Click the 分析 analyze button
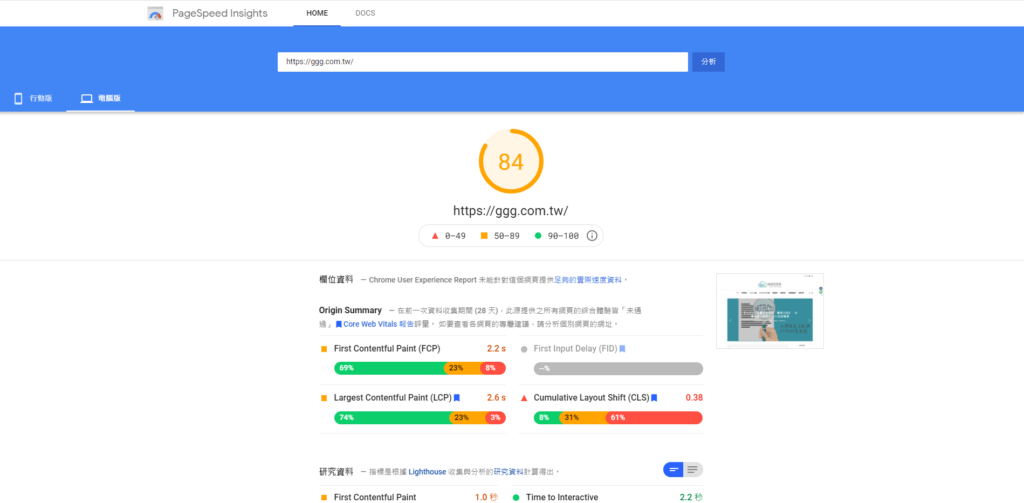The image size is (1024, 503). (709, 62)
